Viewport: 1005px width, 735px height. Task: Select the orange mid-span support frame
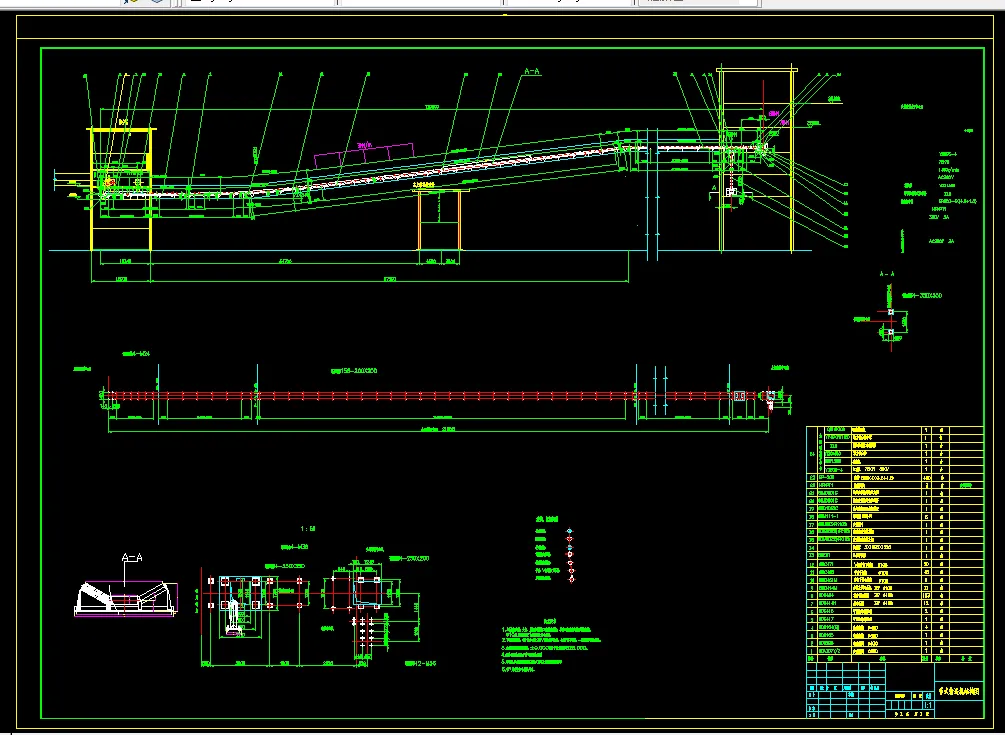[439, 220]
